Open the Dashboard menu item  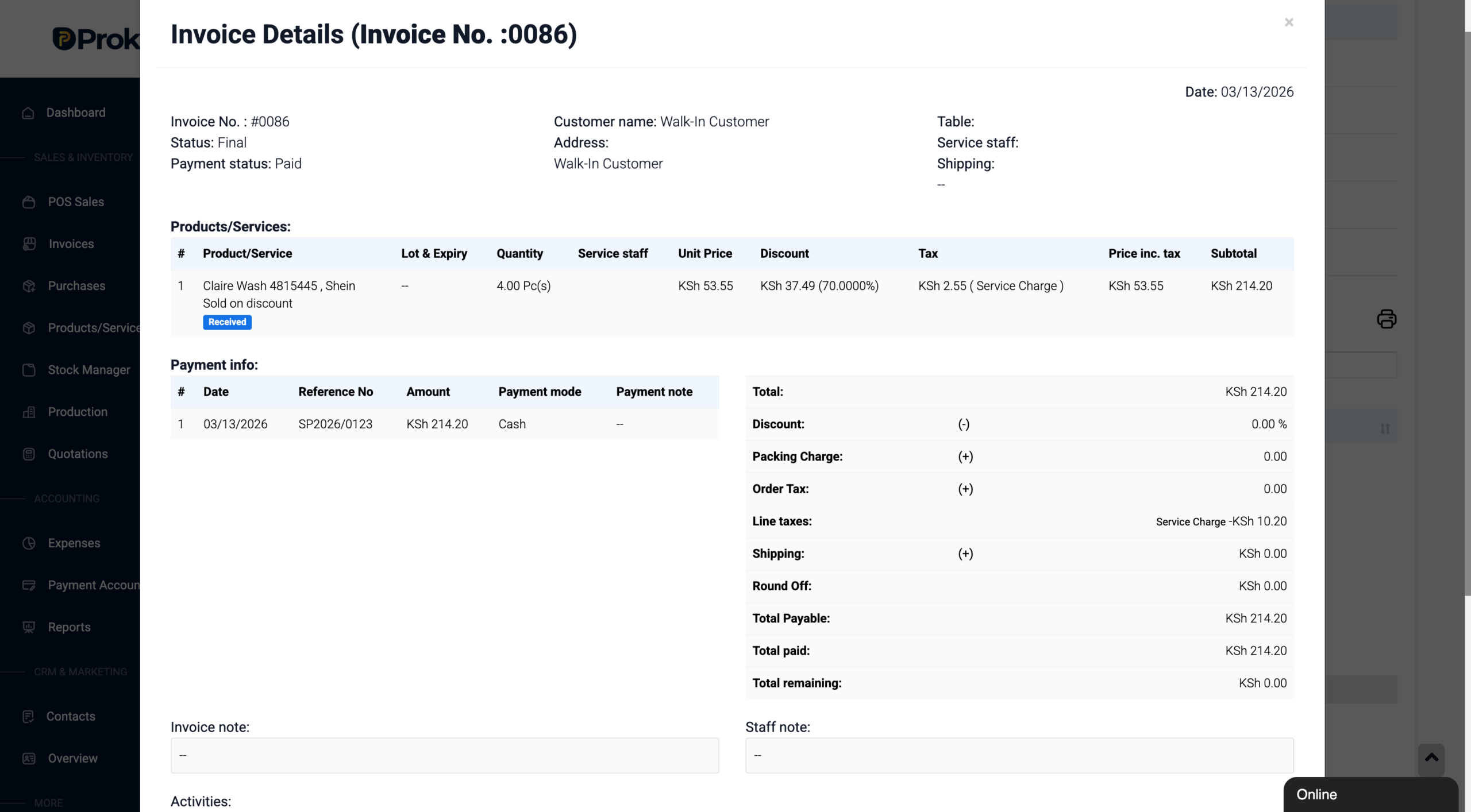pos(76,113)
